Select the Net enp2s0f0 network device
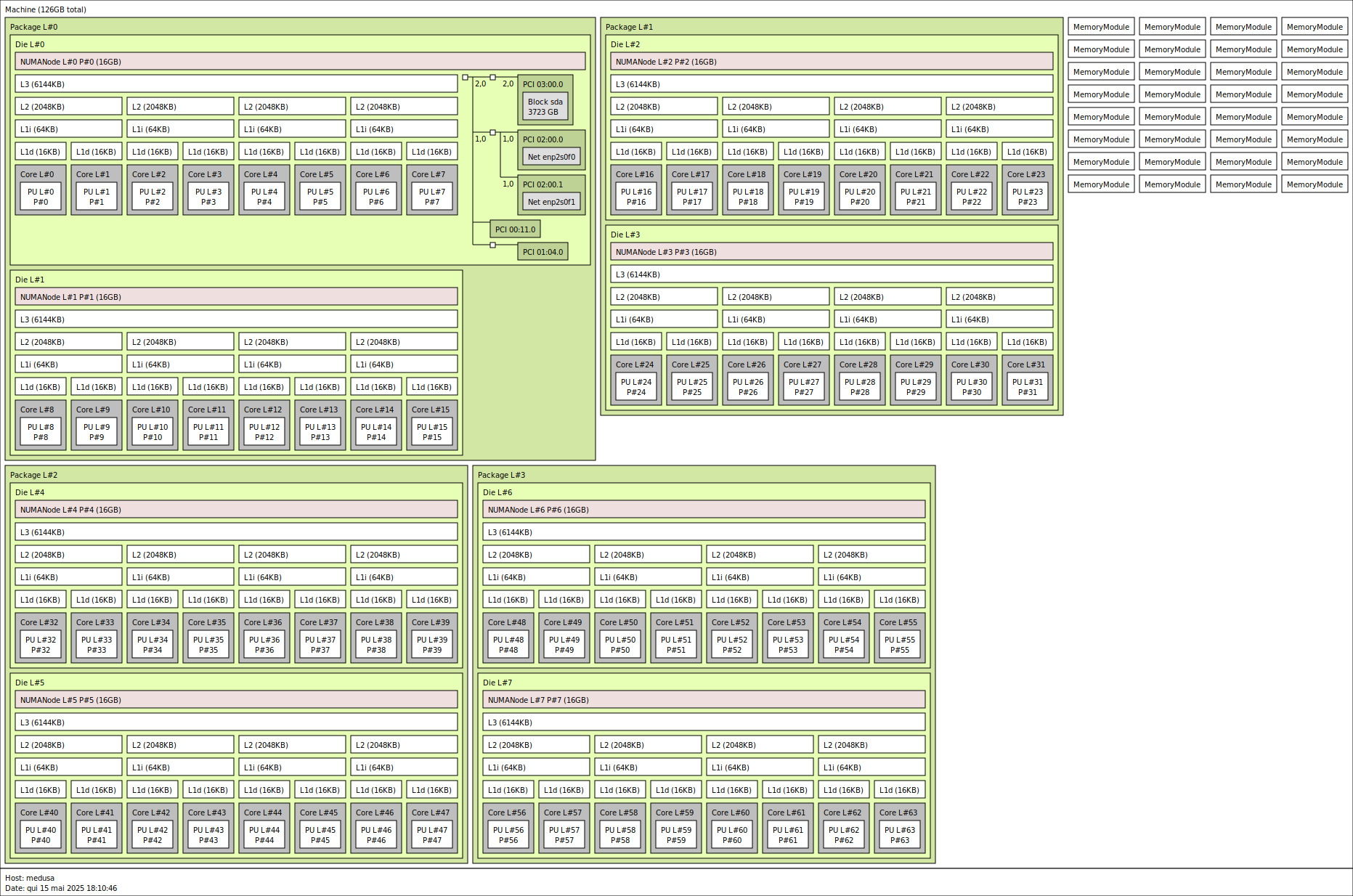Screen dimensions: 1353x896 point(551,157)
